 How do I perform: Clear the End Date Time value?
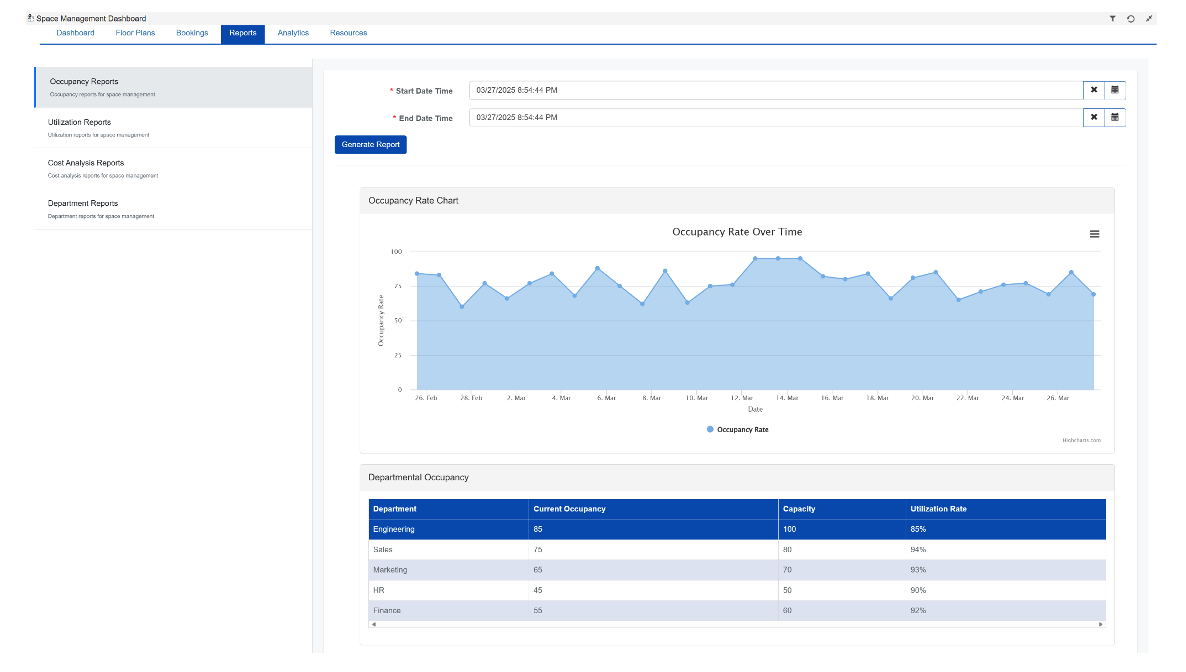point(1094,117)
